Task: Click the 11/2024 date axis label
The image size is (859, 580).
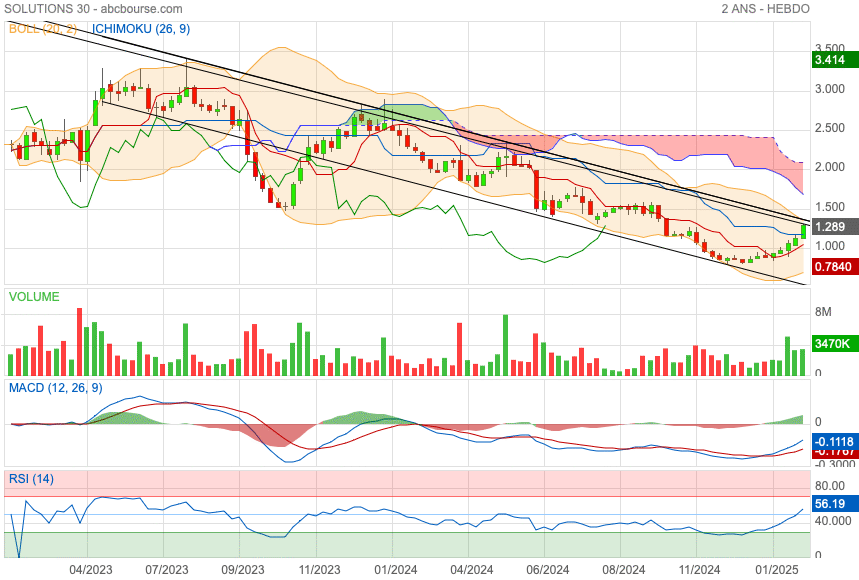Action: coord(700,570)
